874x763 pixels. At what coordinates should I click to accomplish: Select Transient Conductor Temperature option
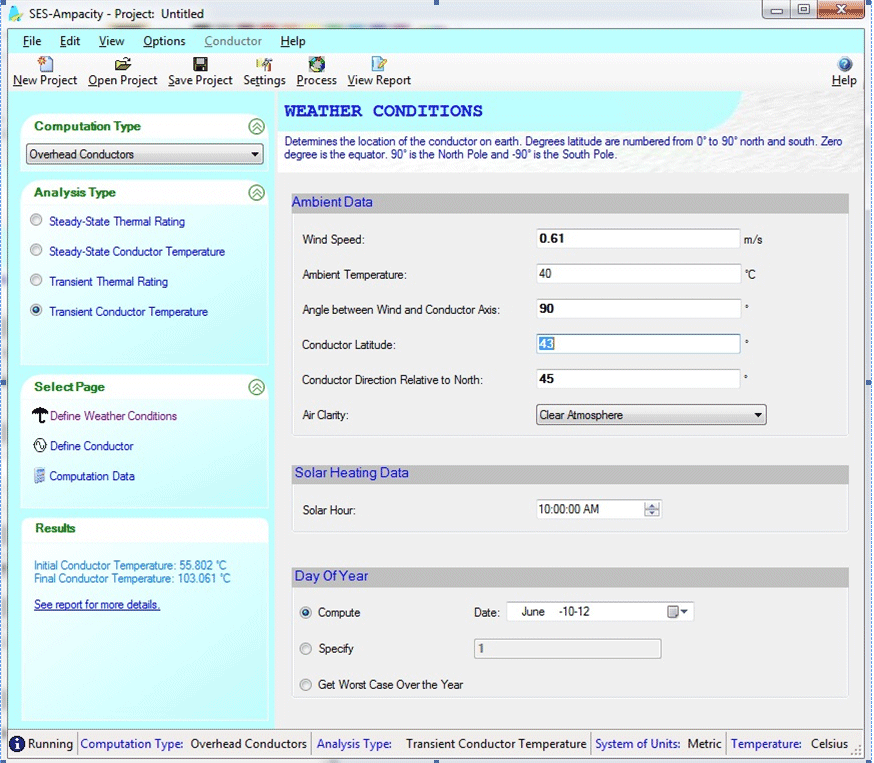coord(36,310)
